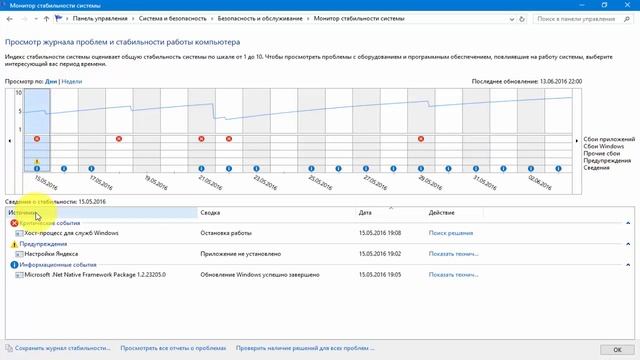Viewport: 640px width, 360px height.
Task: Expand the Панель управления breadcrumb chevron
Action: pos(133,19)
